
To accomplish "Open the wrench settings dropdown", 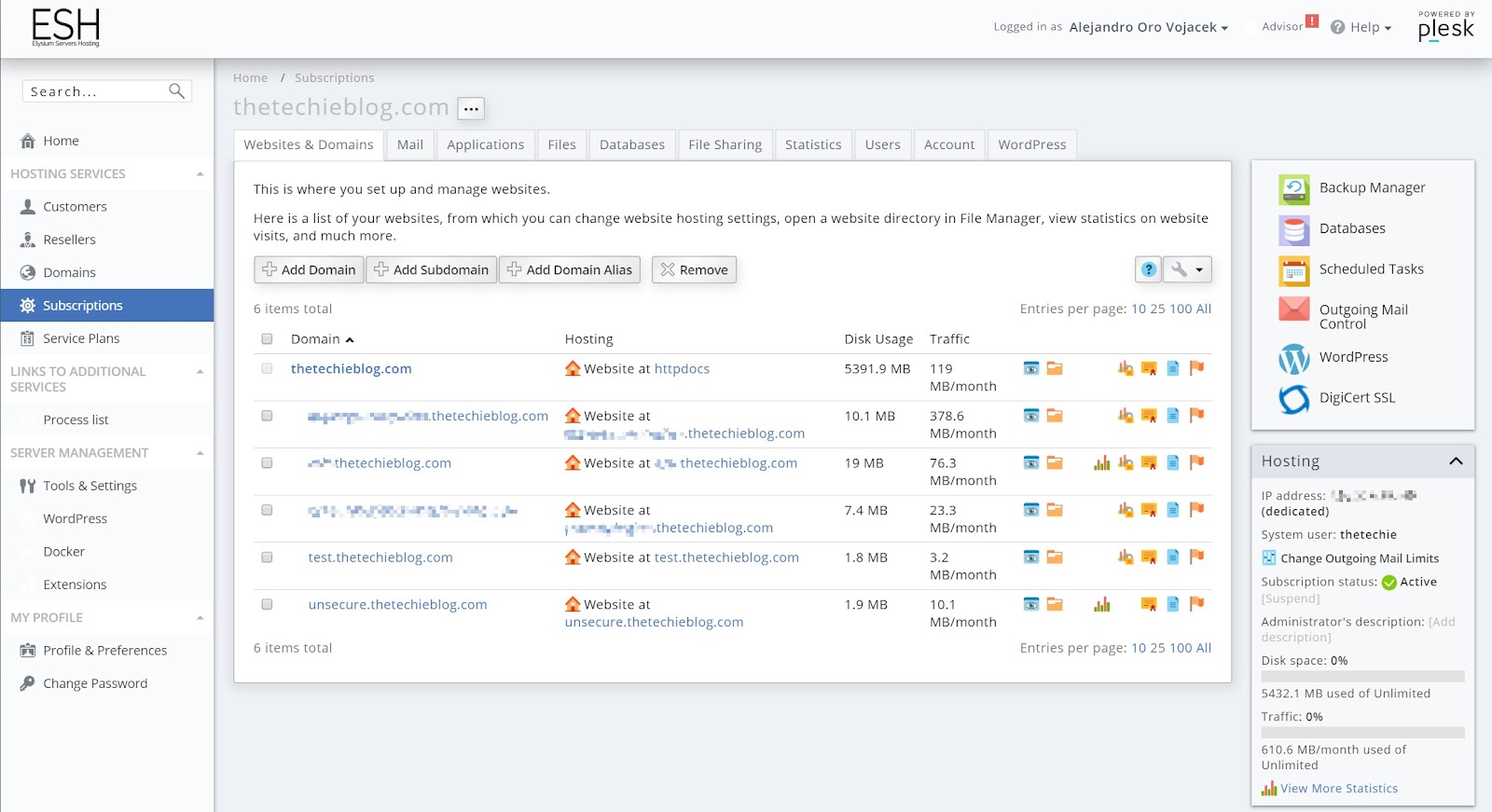I will tap(1187, 269).
